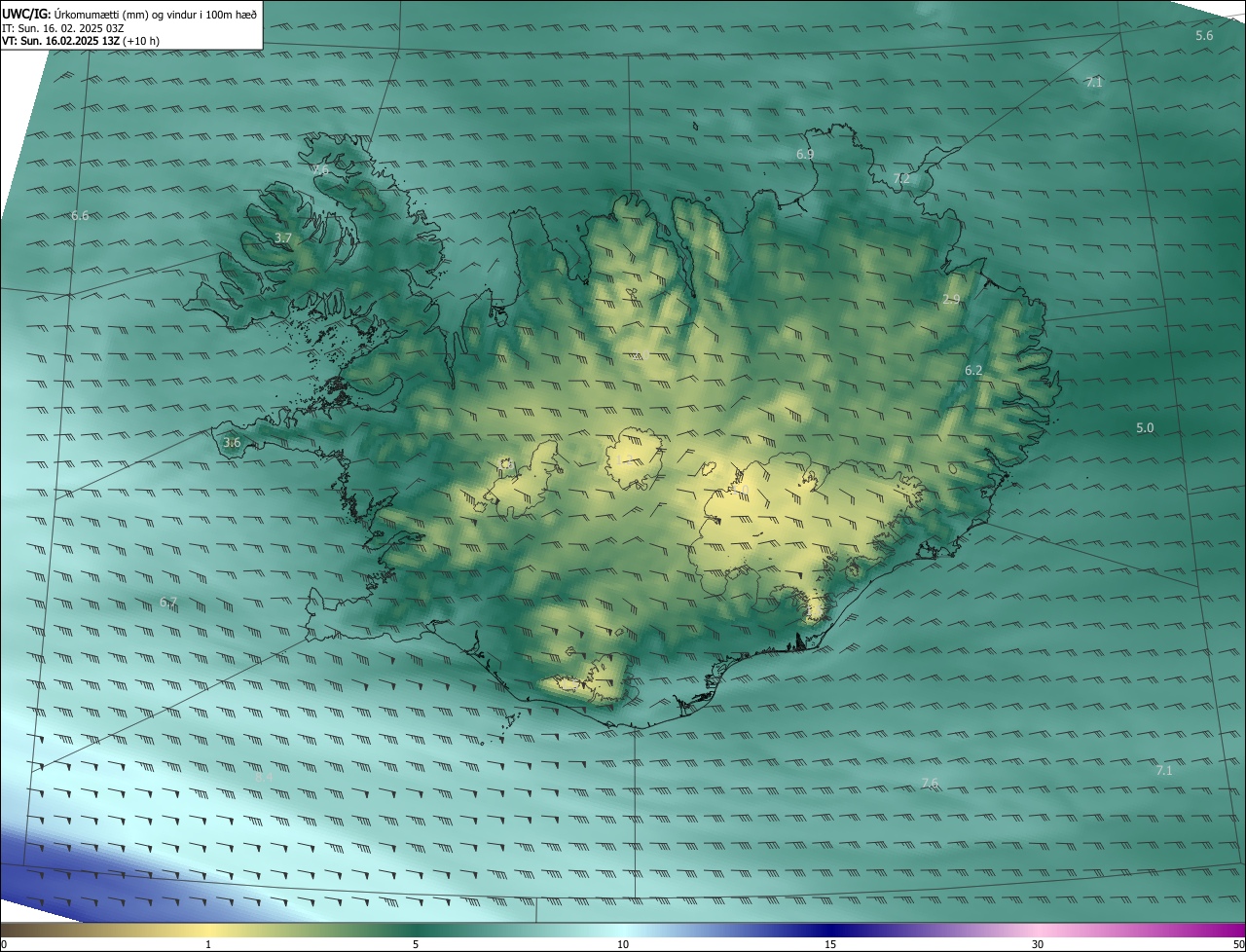The image size is (1246, 952).
Task: Click the 30 tick on color scale
Action: point(1038,944)
